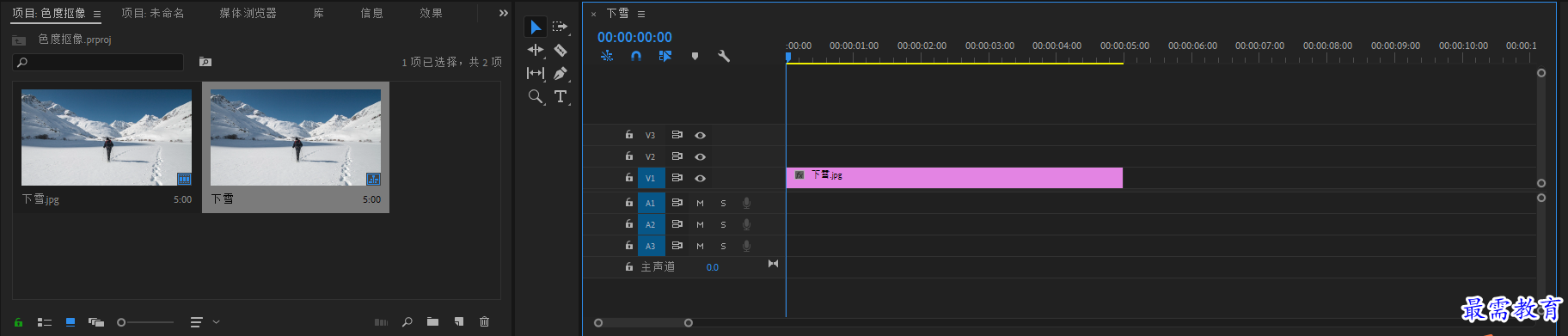Click the thumbnail zoom slider handle
Screen dimensions: 1568x336
click(121, 322)
